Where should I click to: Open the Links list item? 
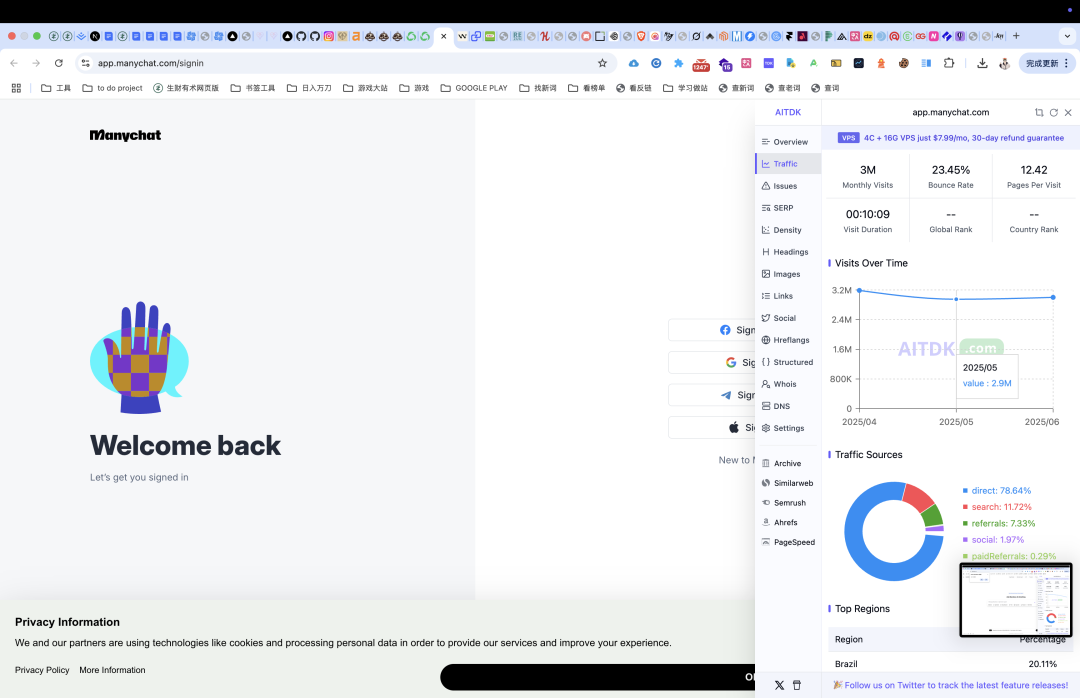click(x=778, y=296)
